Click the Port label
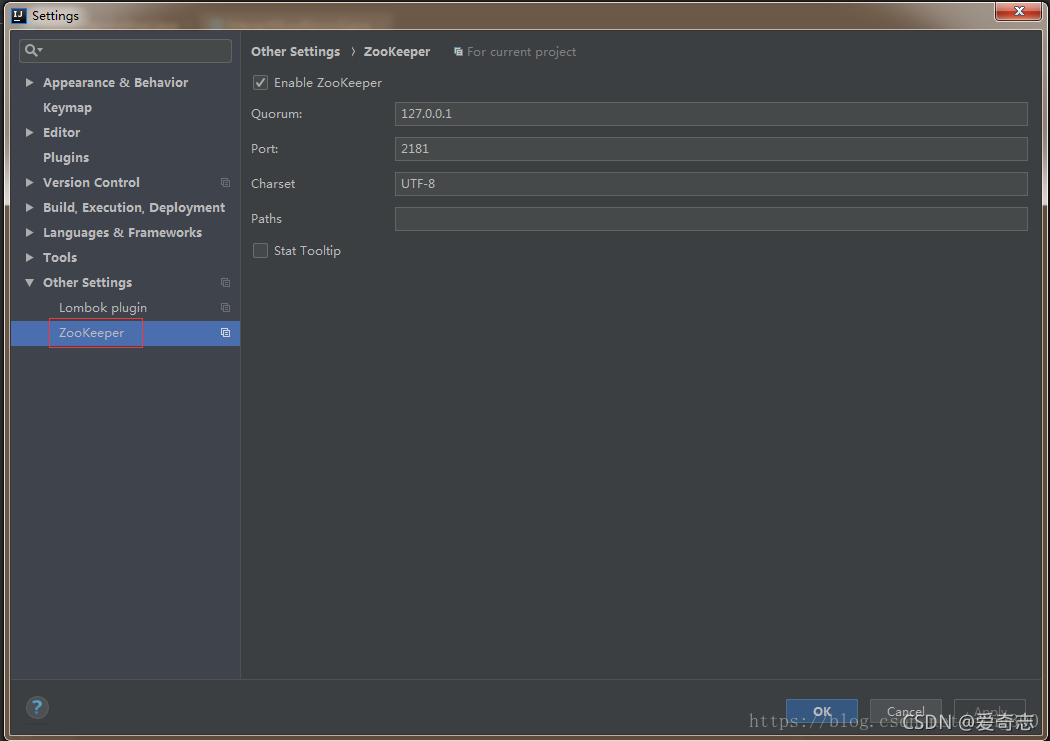This screenshot has width=1050, height=741. pyautogui.click(x=265, y=149)
